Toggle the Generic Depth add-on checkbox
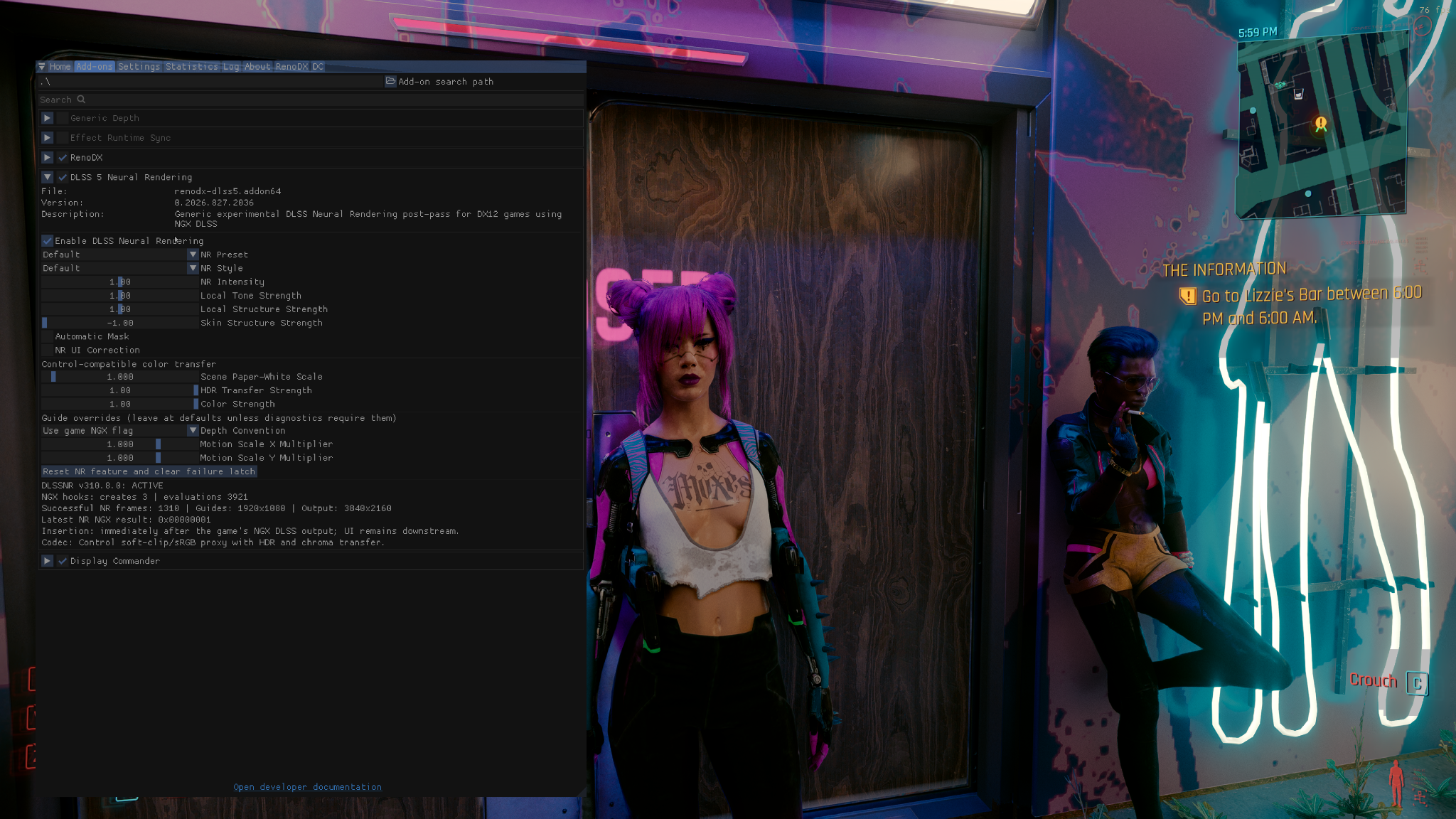 pos(63,118)
